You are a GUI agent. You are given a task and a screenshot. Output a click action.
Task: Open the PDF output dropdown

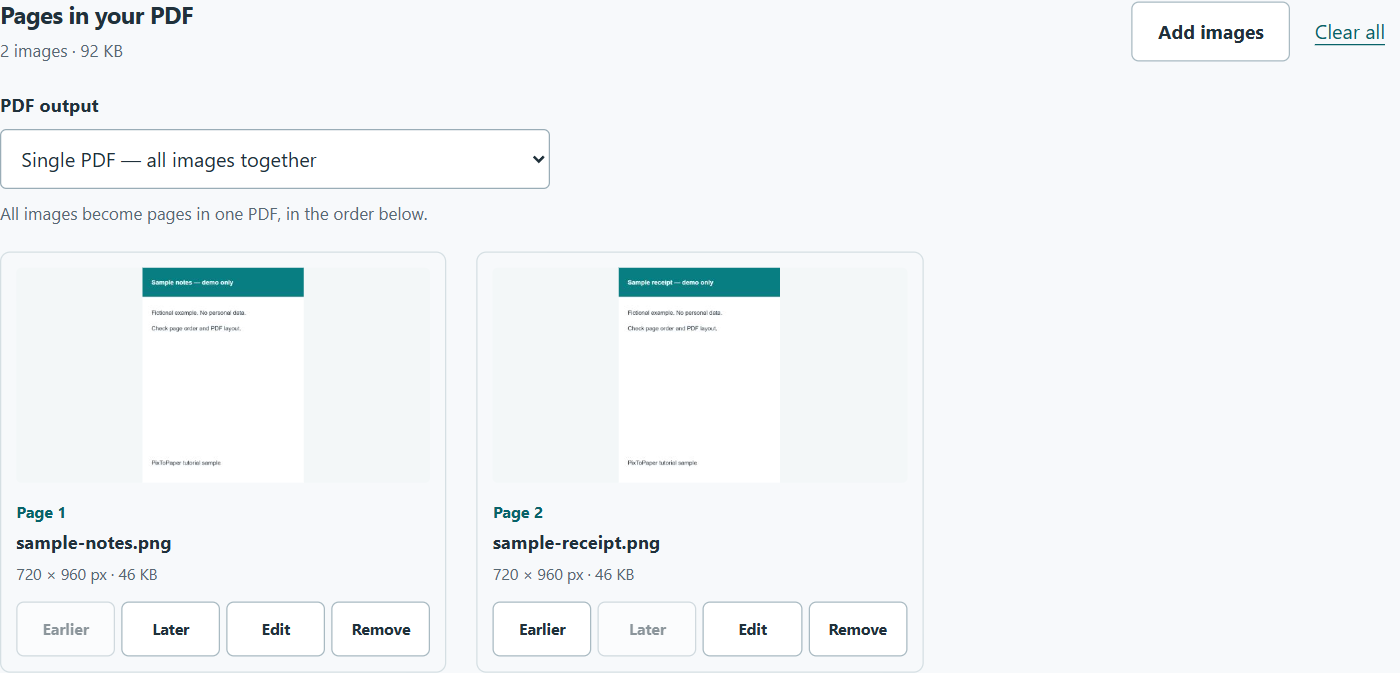pyautogui.click(x=275, y=159)
